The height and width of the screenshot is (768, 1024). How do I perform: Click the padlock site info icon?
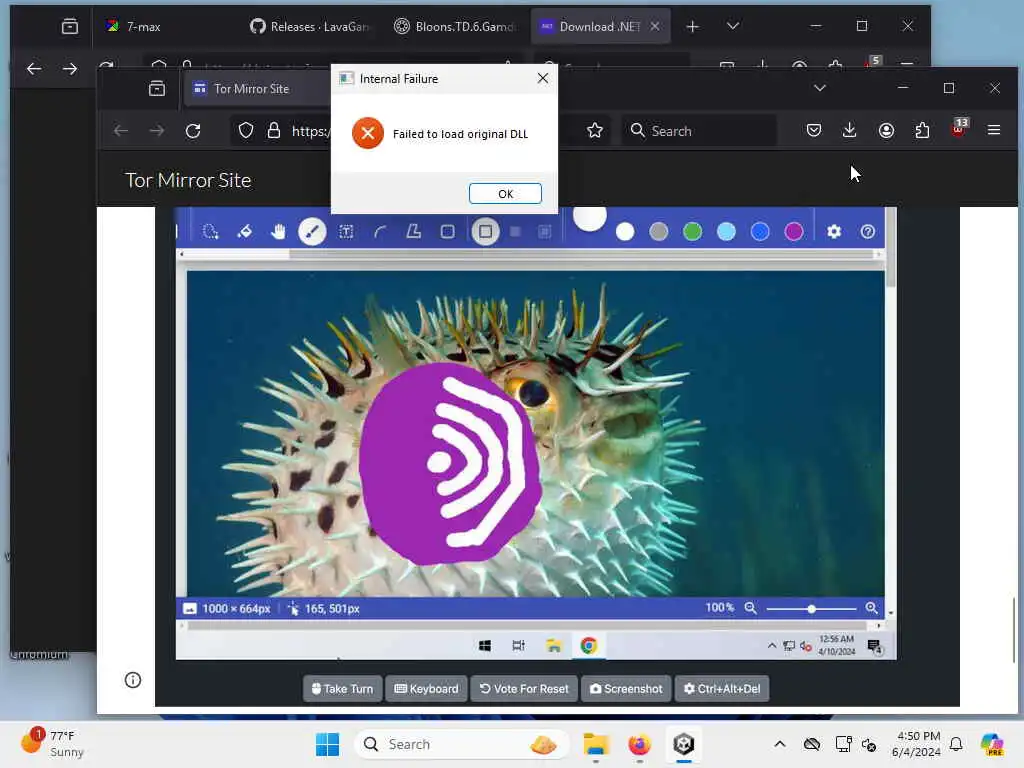pos(274,131)
